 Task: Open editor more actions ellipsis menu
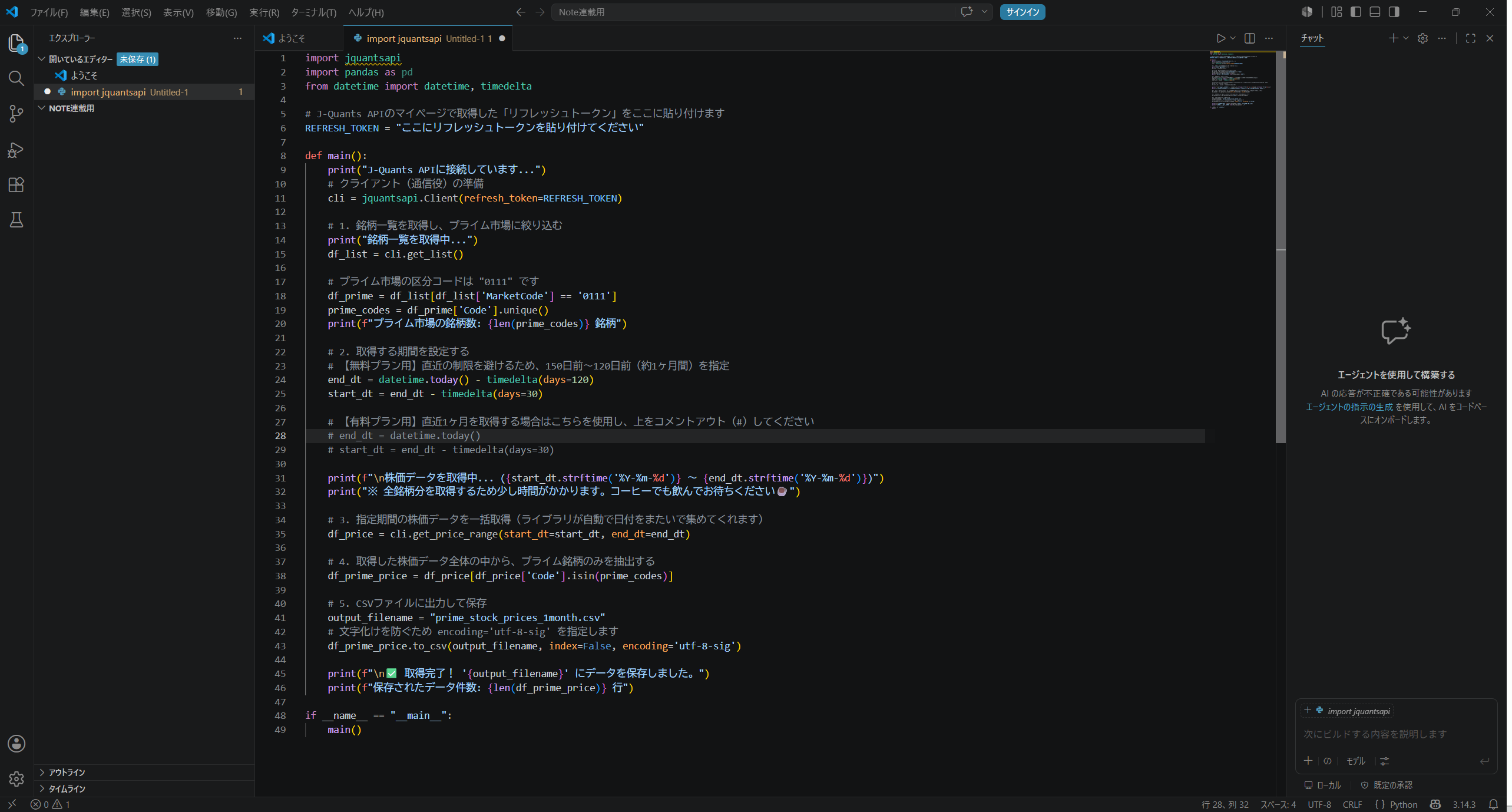[x=1269, y=38]
